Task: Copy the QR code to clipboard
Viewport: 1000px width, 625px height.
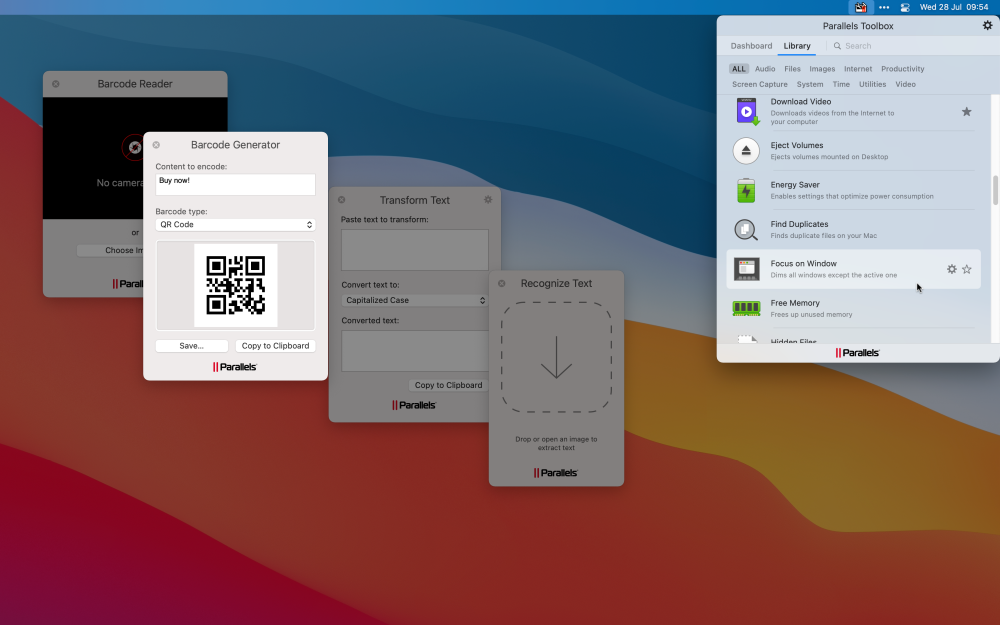Action: coord(277,346)
